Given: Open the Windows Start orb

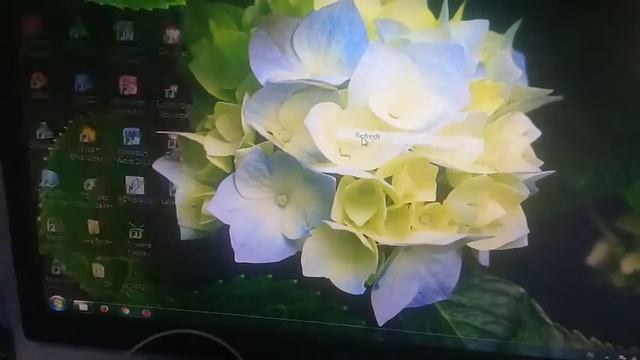Looking at the screenshot, I should tap(58, 303).
